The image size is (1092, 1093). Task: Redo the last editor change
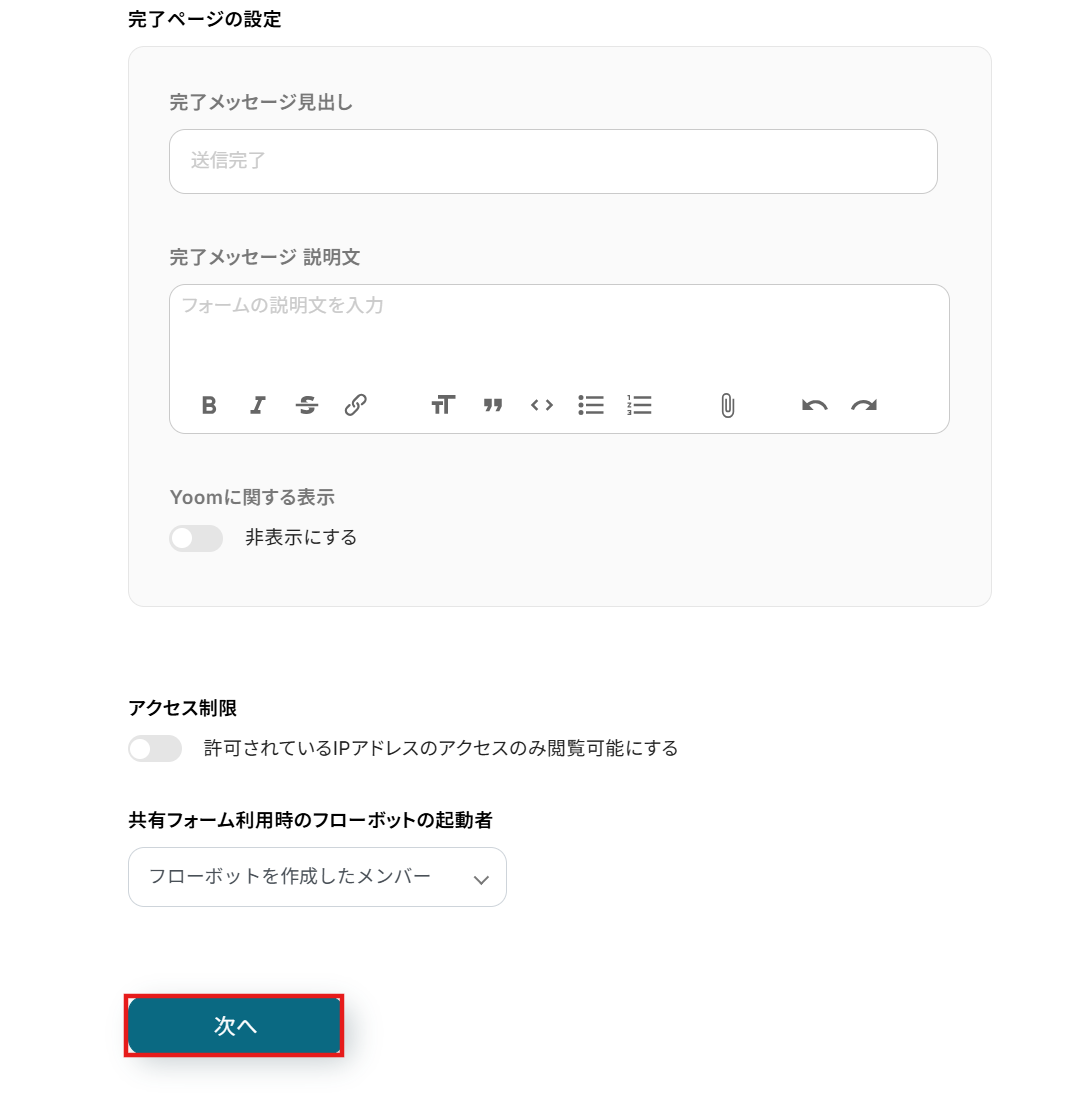[864, 405]
